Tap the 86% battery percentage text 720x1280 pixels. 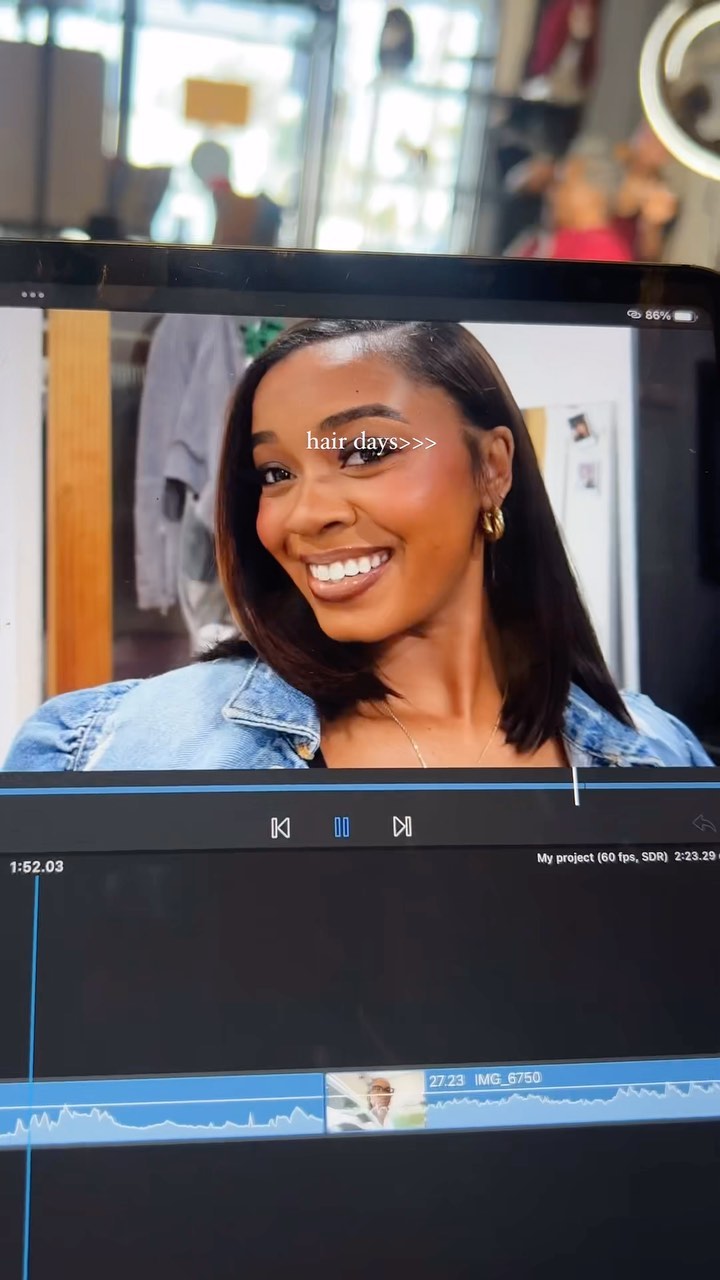(657, 315)
